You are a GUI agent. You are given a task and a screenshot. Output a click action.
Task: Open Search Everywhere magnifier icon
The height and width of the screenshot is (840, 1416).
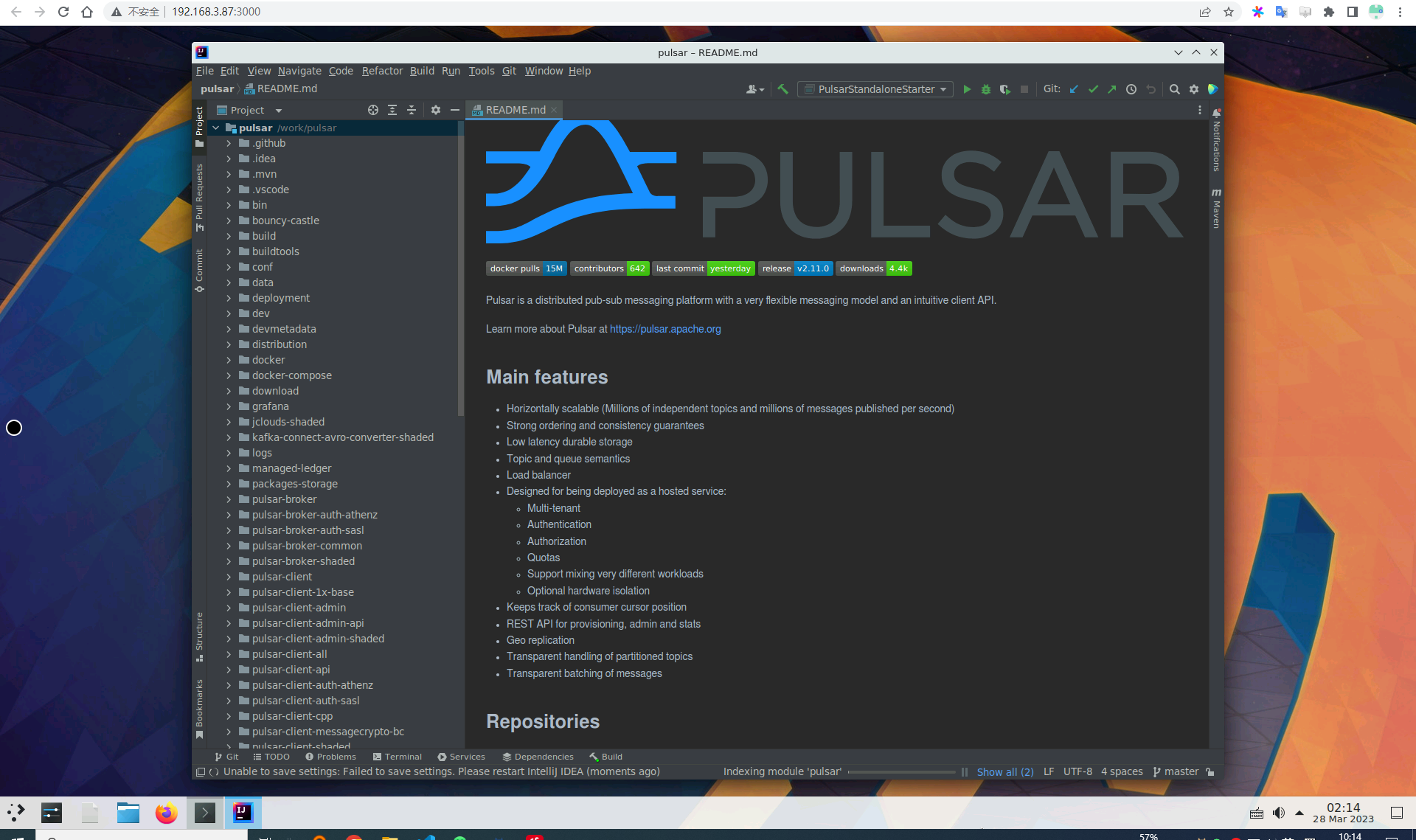1175,89
